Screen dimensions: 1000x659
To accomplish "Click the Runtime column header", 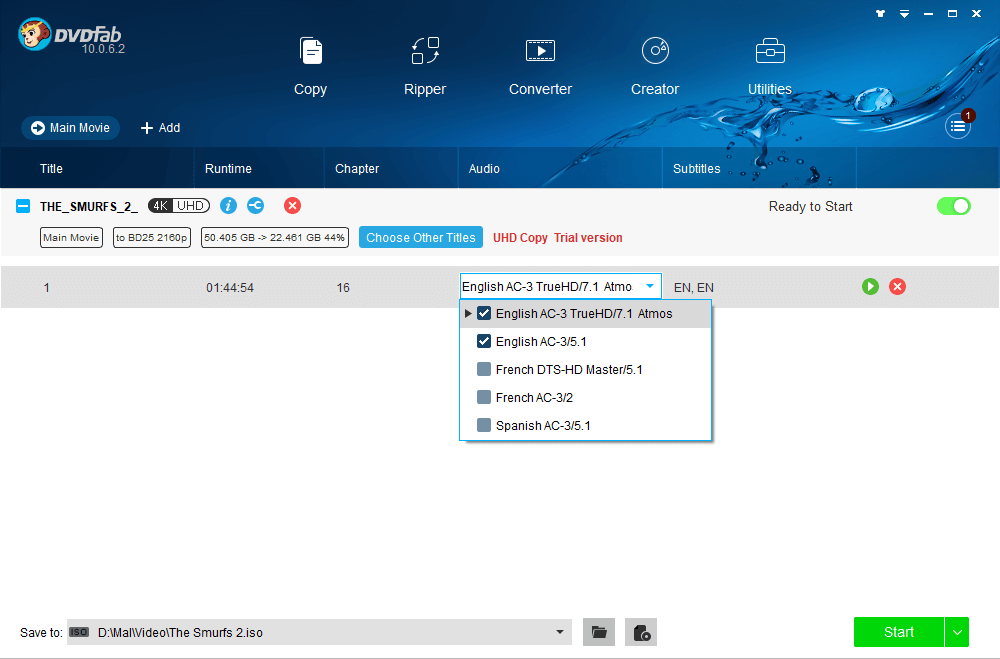I will click(x=228, y=168).
